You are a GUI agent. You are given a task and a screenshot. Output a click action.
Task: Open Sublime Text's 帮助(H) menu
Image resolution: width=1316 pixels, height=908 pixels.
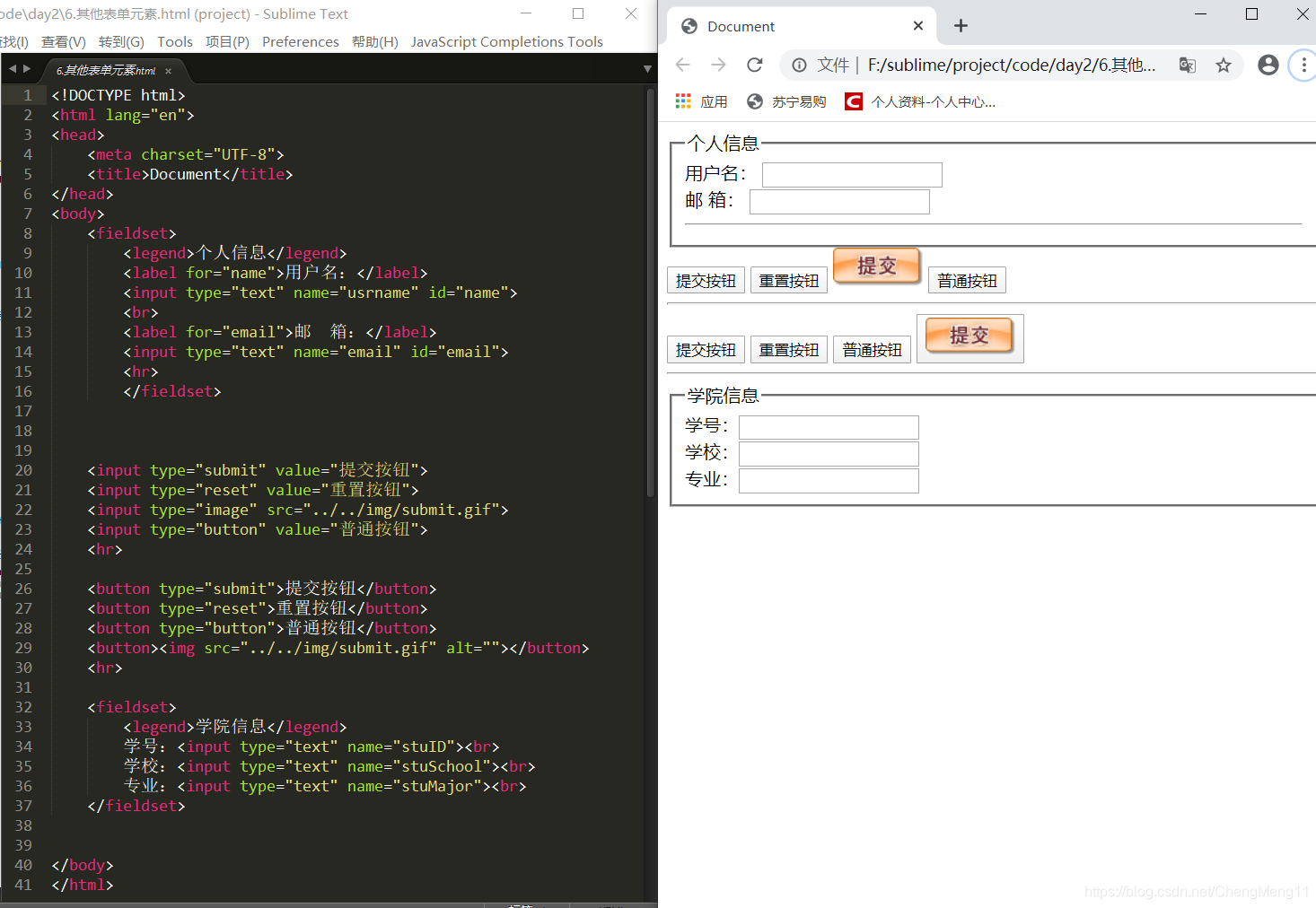click(375, 41)
